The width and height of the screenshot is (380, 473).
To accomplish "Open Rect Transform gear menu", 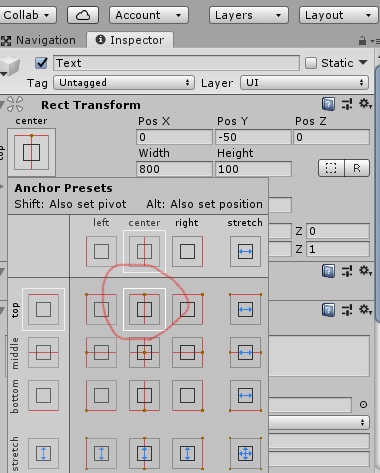I will pos(365,104).
